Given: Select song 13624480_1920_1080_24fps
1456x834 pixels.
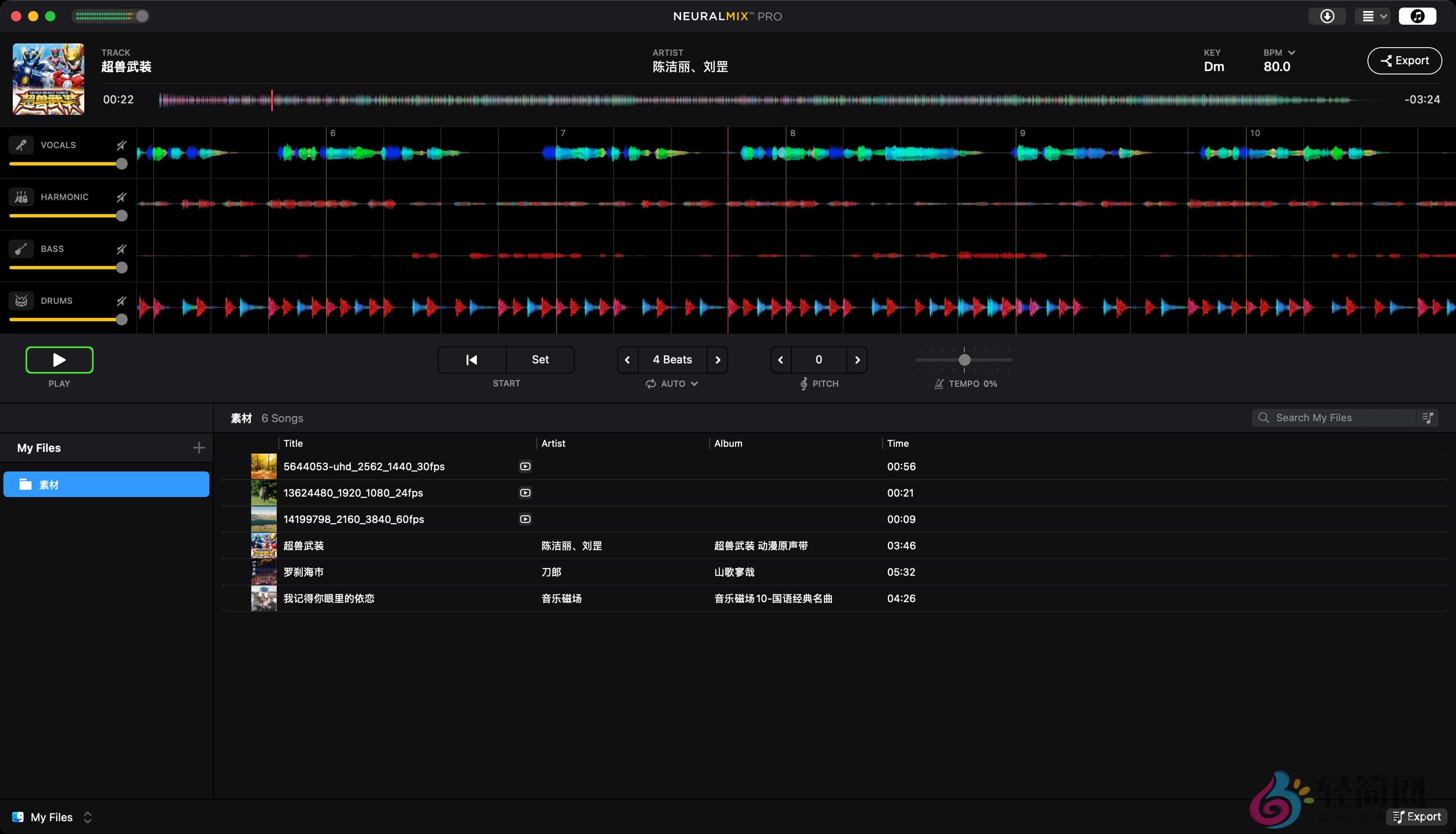Looking at the screenshot, I should (x=834, y=493).
